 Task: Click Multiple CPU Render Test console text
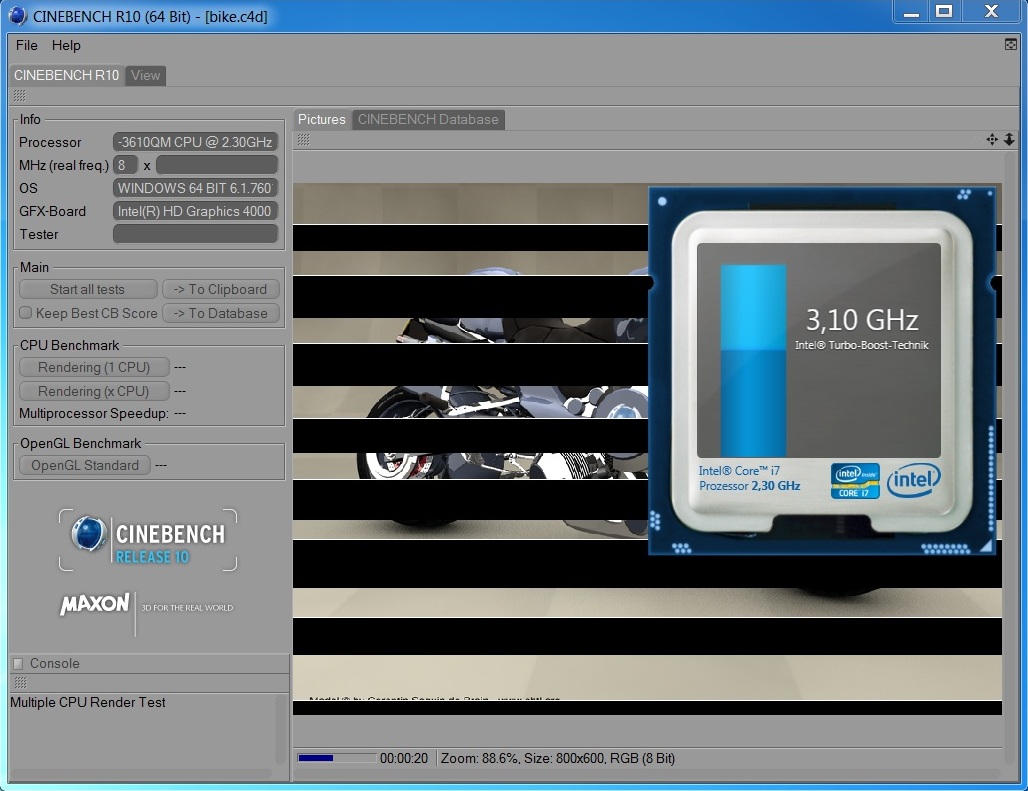(88, 702)
